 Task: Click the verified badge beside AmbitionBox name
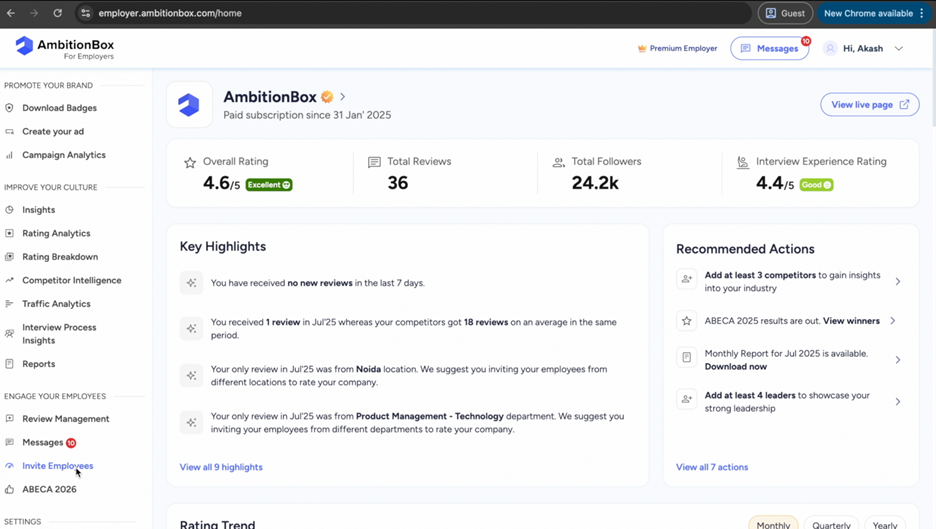click(327, 97)
